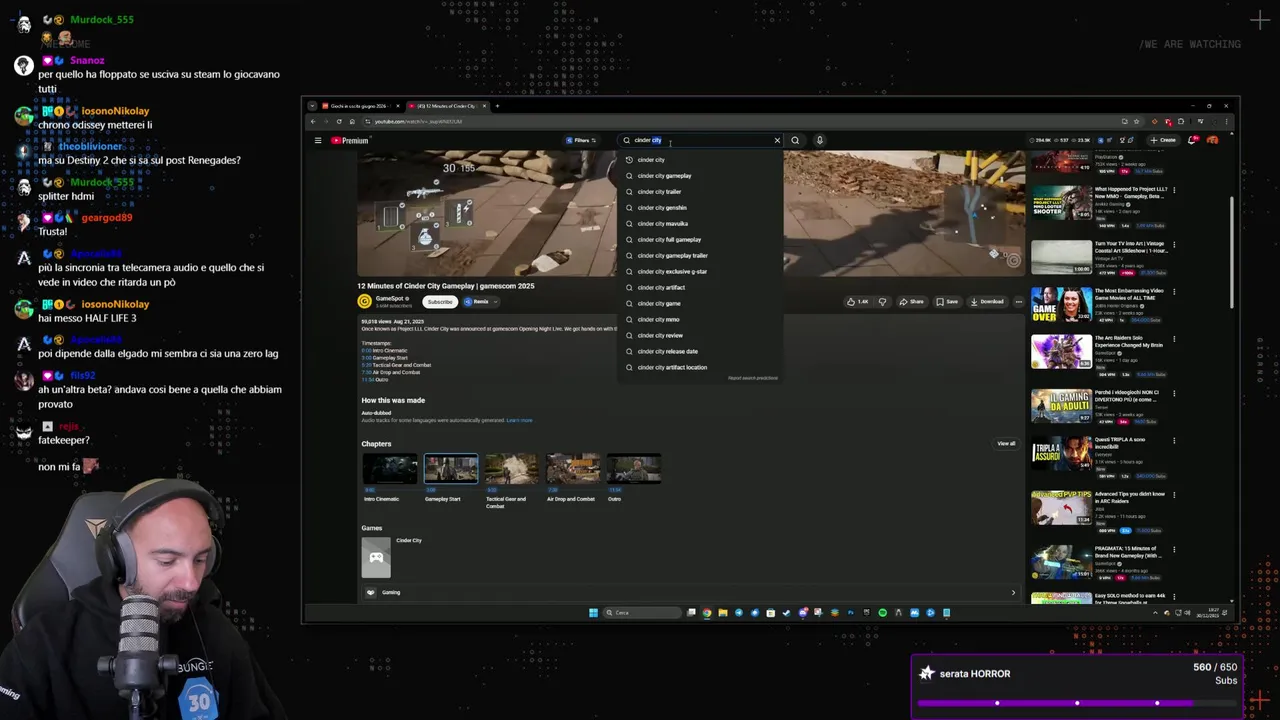This screenshot has width=1280, height=720.
Task: Jump to the Tactical Gear and Combat chapter
Action: 512,469
